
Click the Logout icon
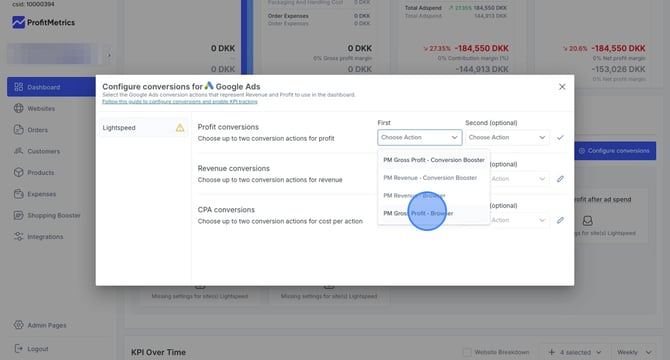[18, 349]
